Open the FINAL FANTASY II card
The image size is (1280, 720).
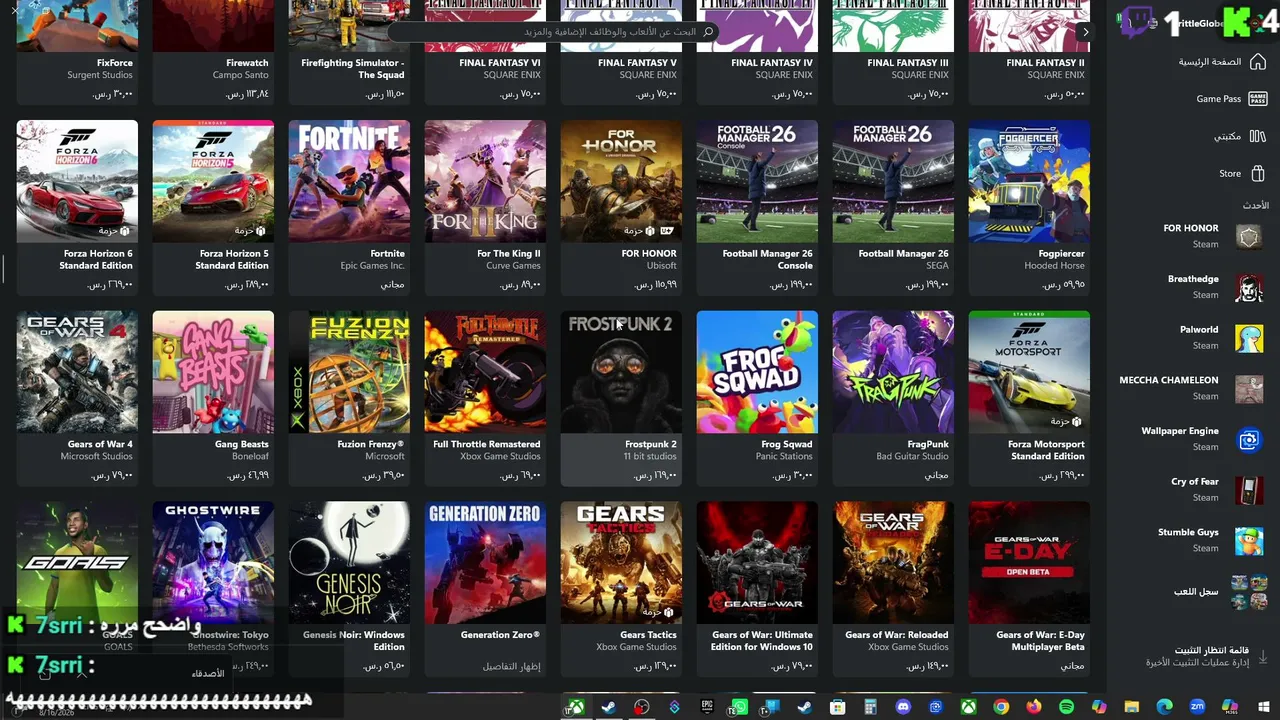click(1029, 50)
